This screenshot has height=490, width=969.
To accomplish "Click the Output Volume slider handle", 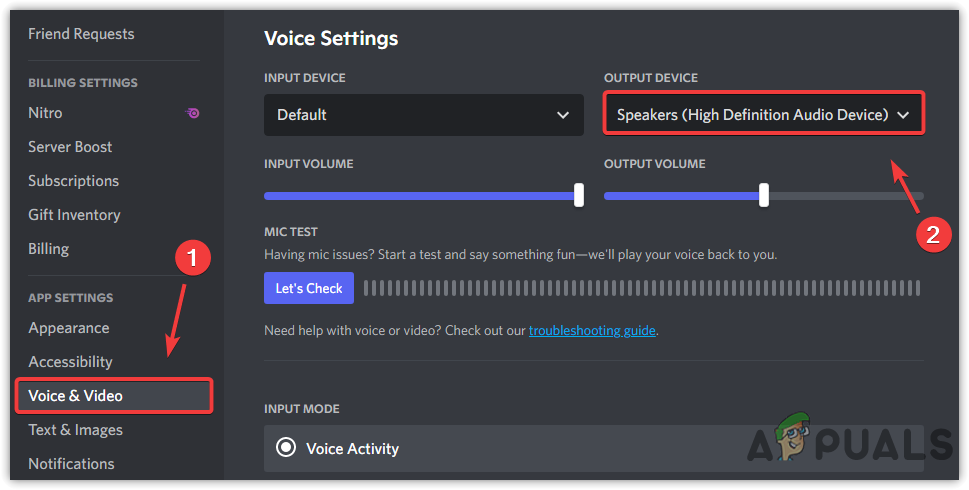I will click(764, 195).
